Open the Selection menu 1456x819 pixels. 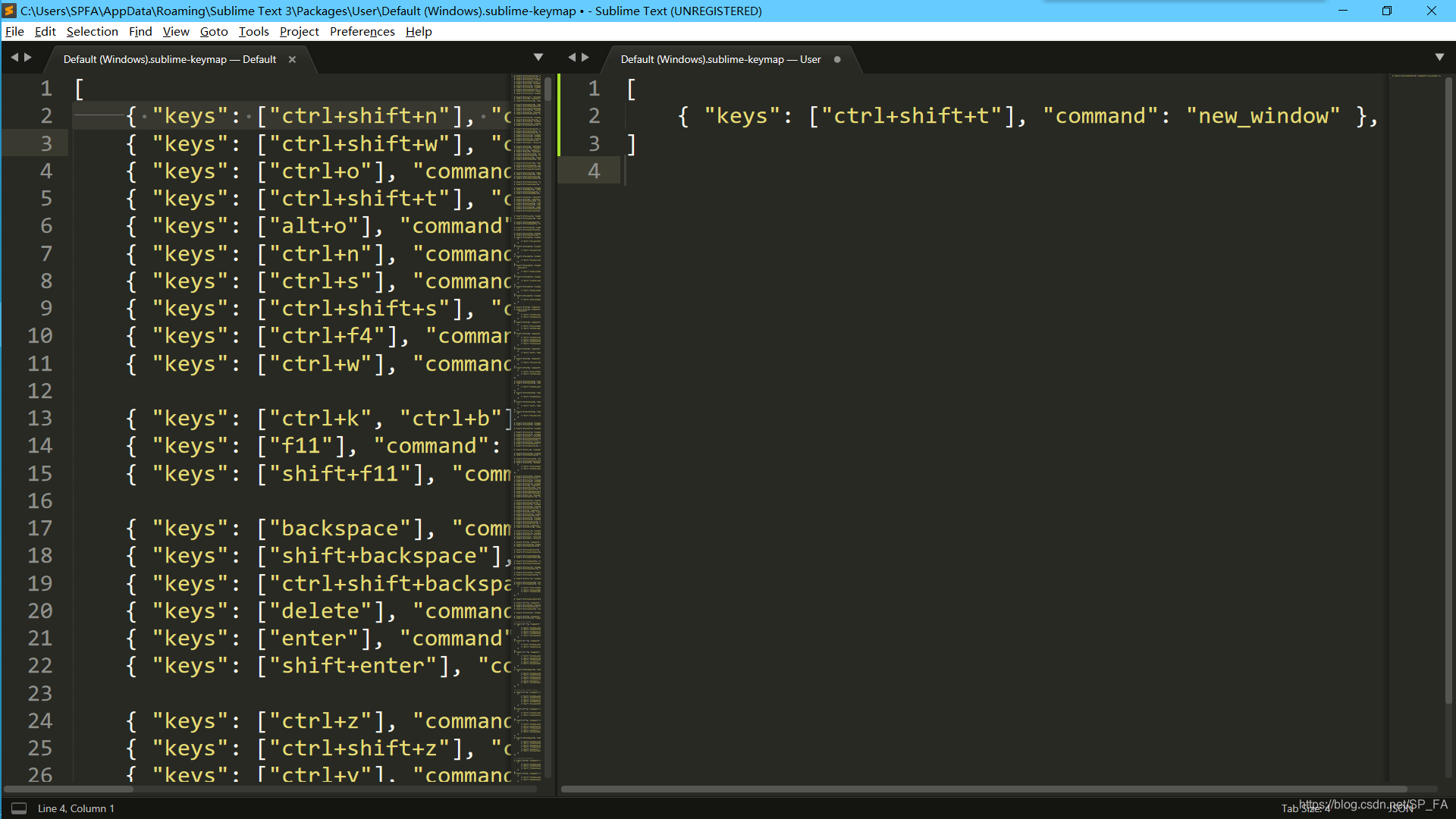click(x=93, y=31)
